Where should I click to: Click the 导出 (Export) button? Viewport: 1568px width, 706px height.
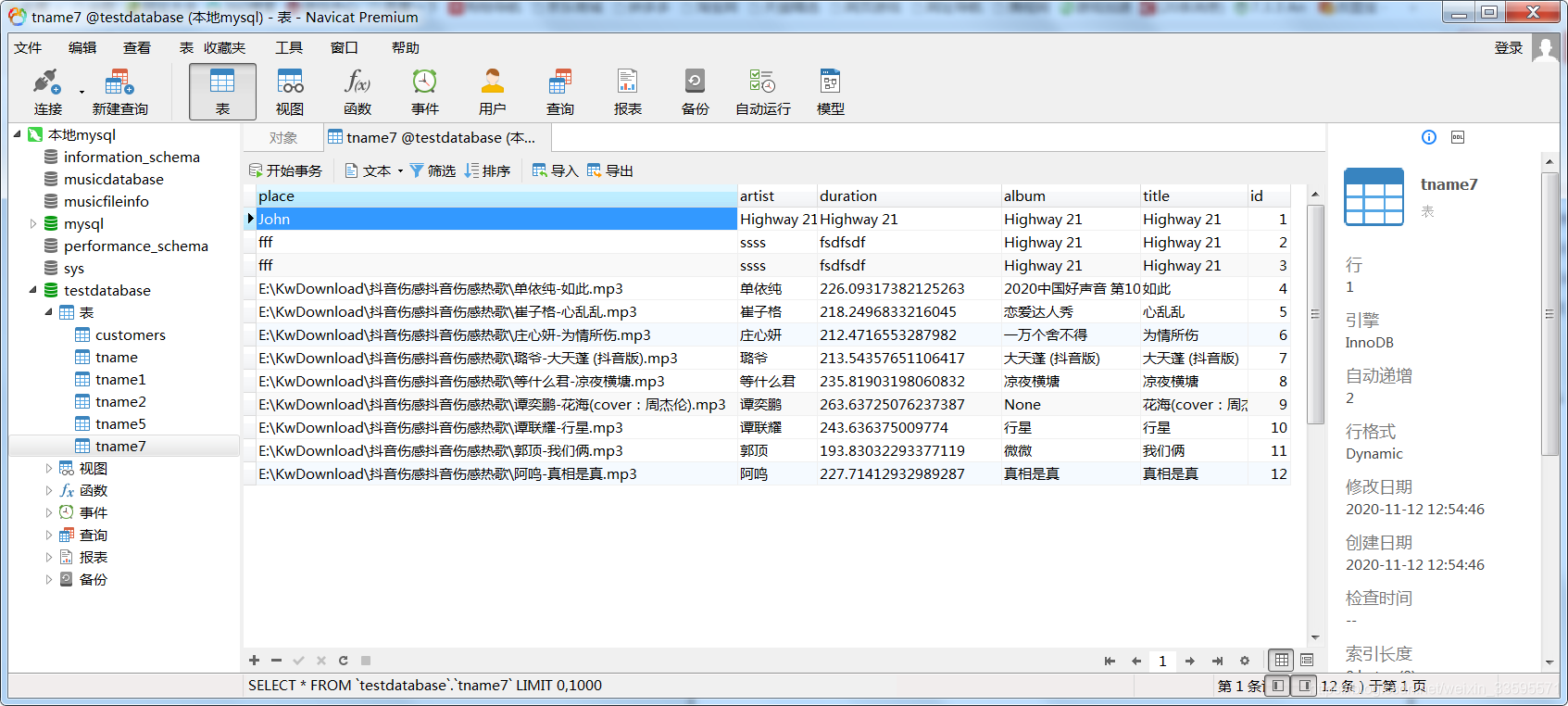tap(609, 170)
